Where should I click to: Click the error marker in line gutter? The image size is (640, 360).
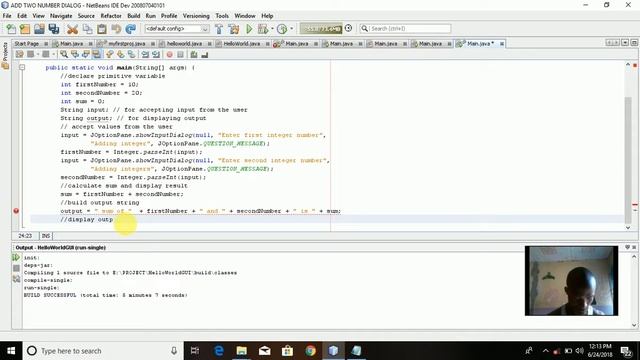pyautogui.click(x=16, y=211)
